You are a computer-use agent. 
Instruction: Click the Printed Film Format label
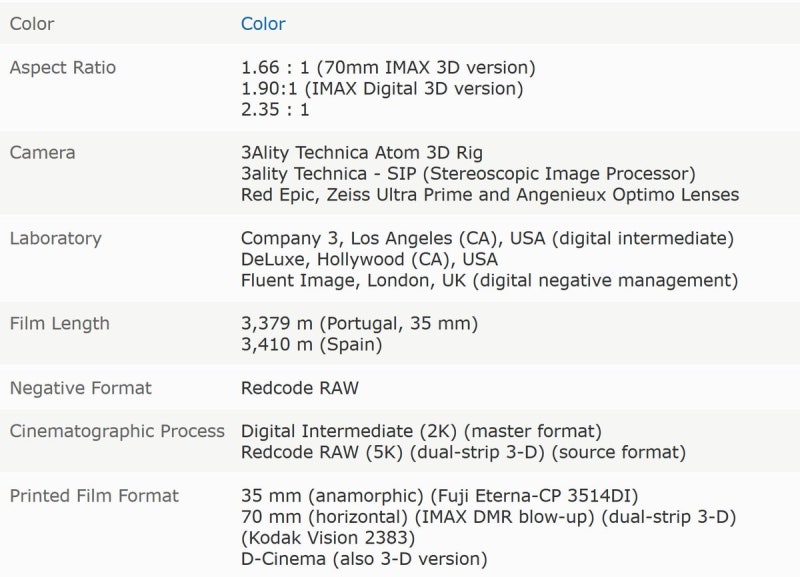tap(94, 496)
